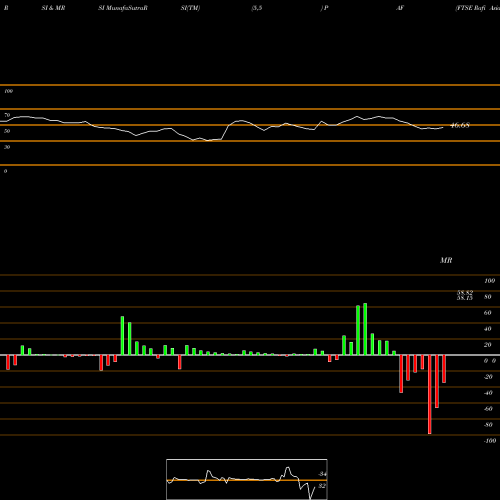Click the 58.15 value above the histogram

[465, 298]
